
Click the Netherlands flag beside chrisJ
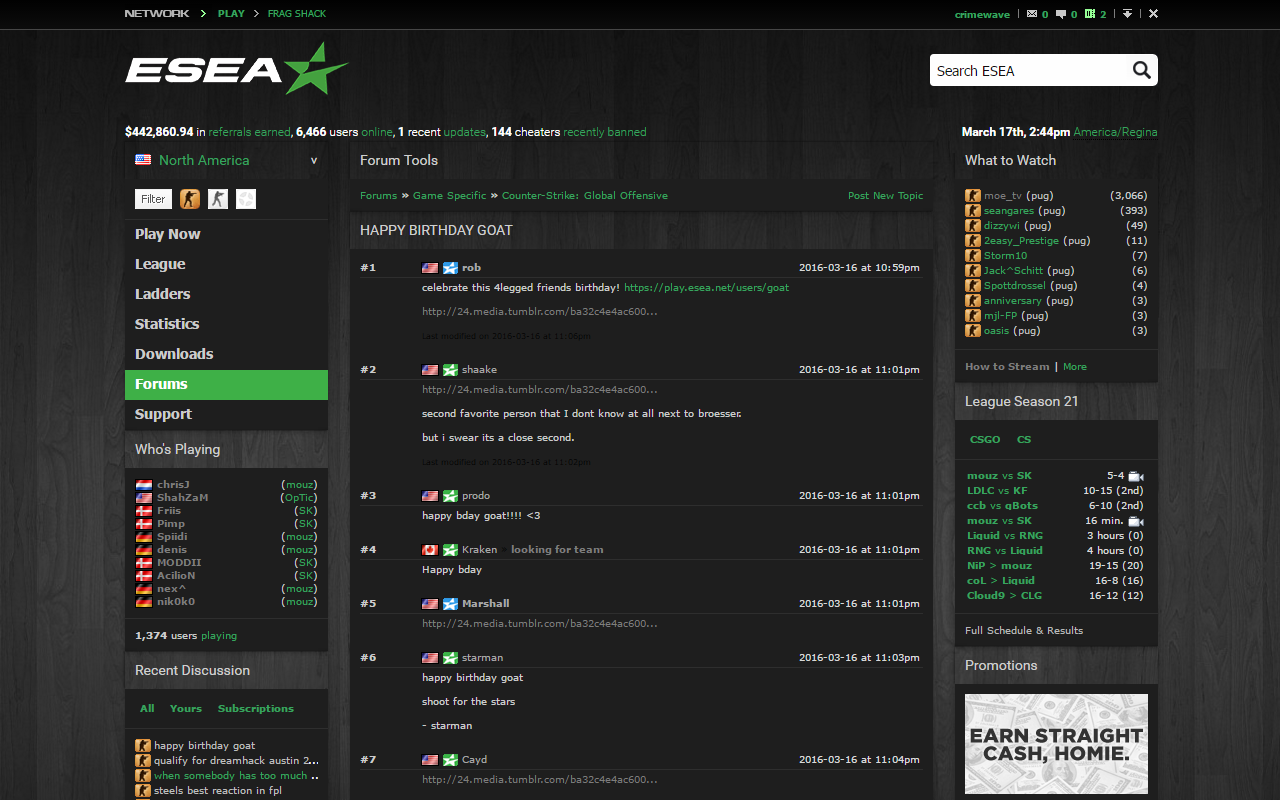point(144,485)
